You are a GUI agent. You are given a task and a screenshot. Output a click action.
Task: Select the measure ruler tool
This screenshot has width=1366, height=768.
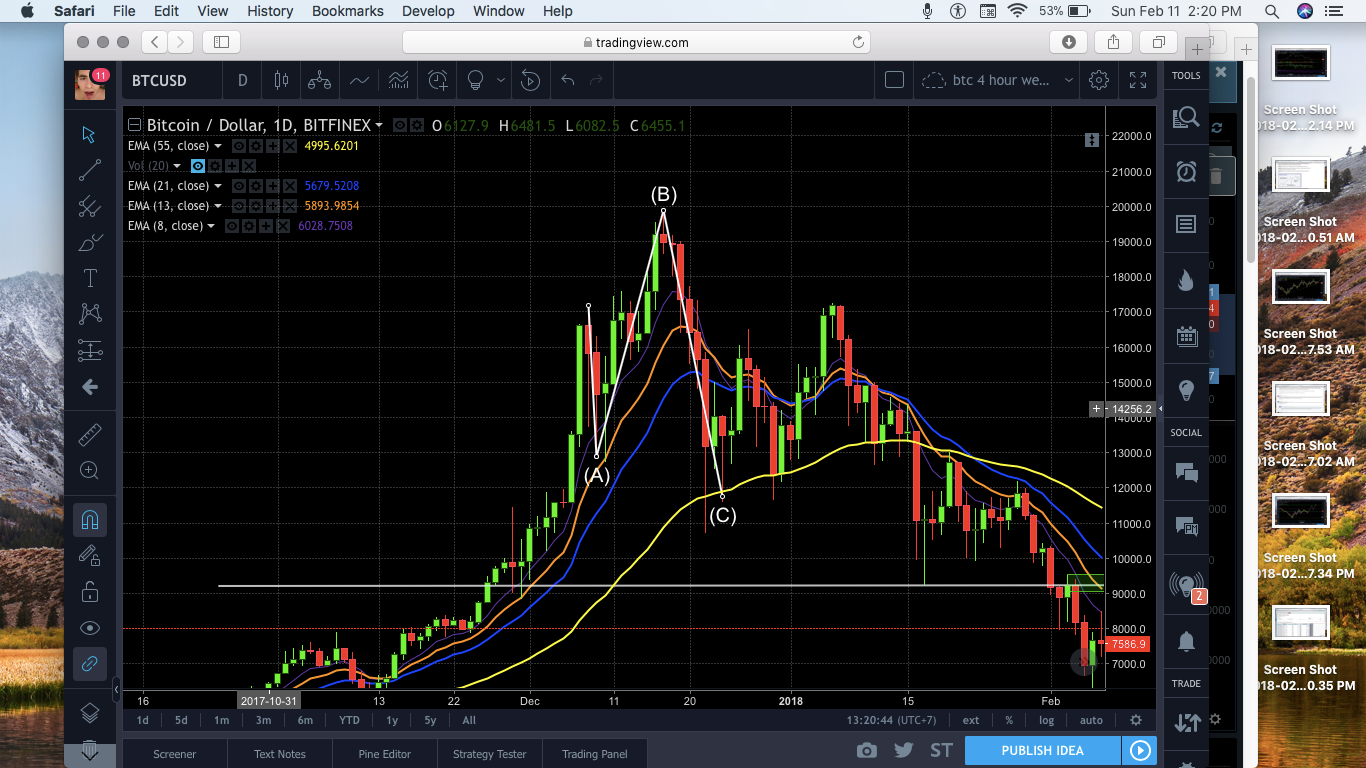[x=89, y=434]
